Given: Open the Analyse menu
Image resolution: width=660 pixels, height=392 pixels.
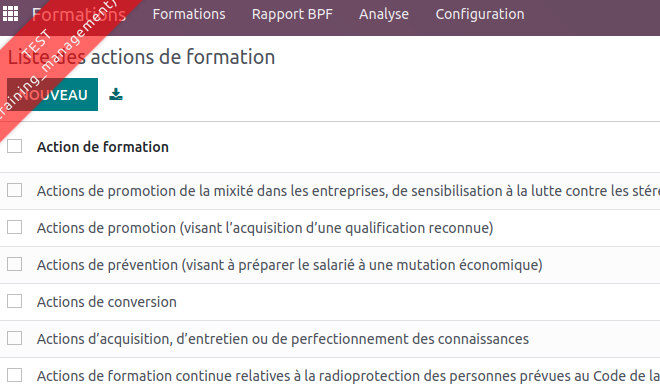Looking at the screenshot, I should click(x=384, y=14).
